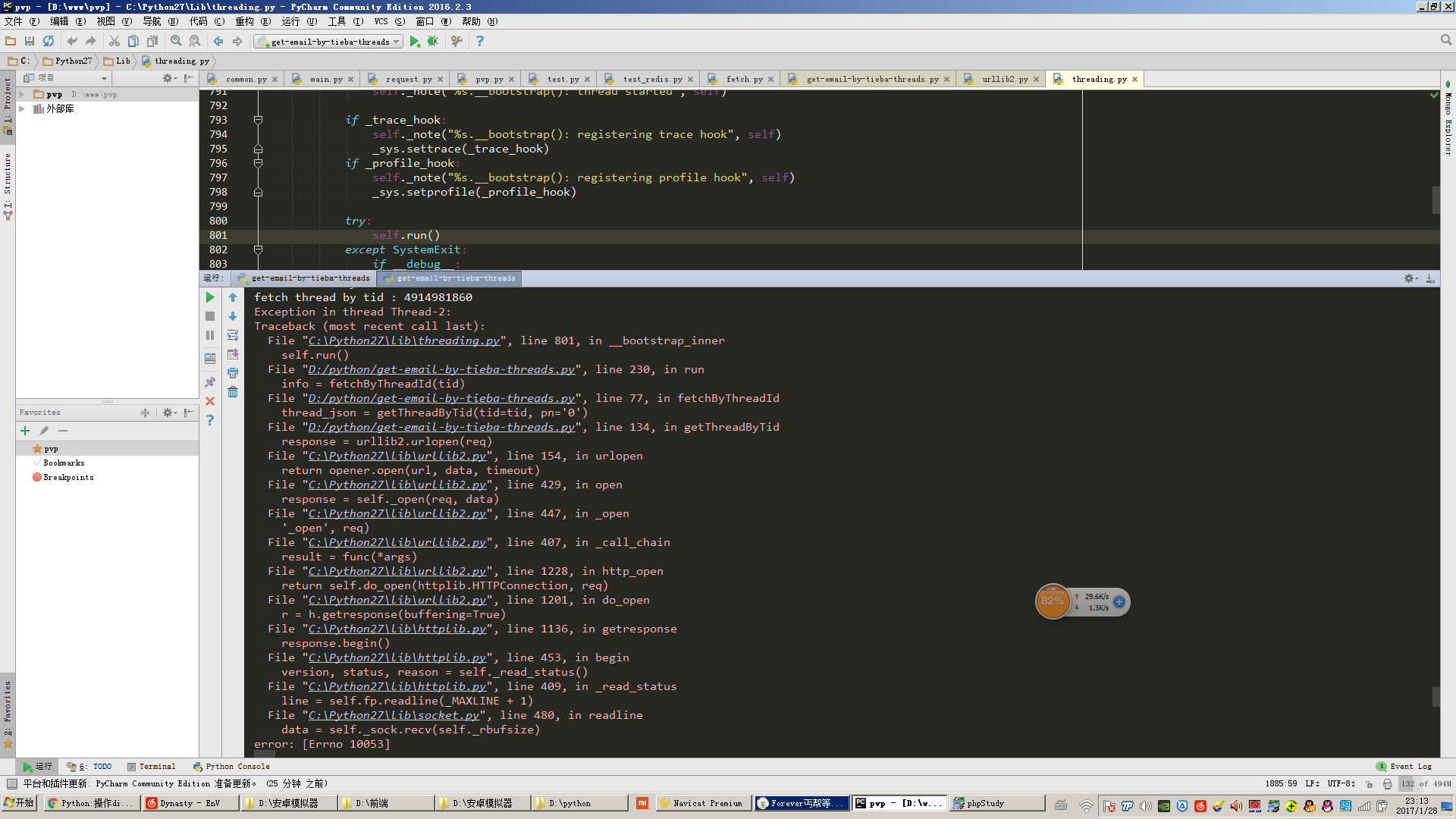The width and height of the screenshot is (1456, 819).
Task: Click the trash icon to clear console output
Action: tap(233, 392)
